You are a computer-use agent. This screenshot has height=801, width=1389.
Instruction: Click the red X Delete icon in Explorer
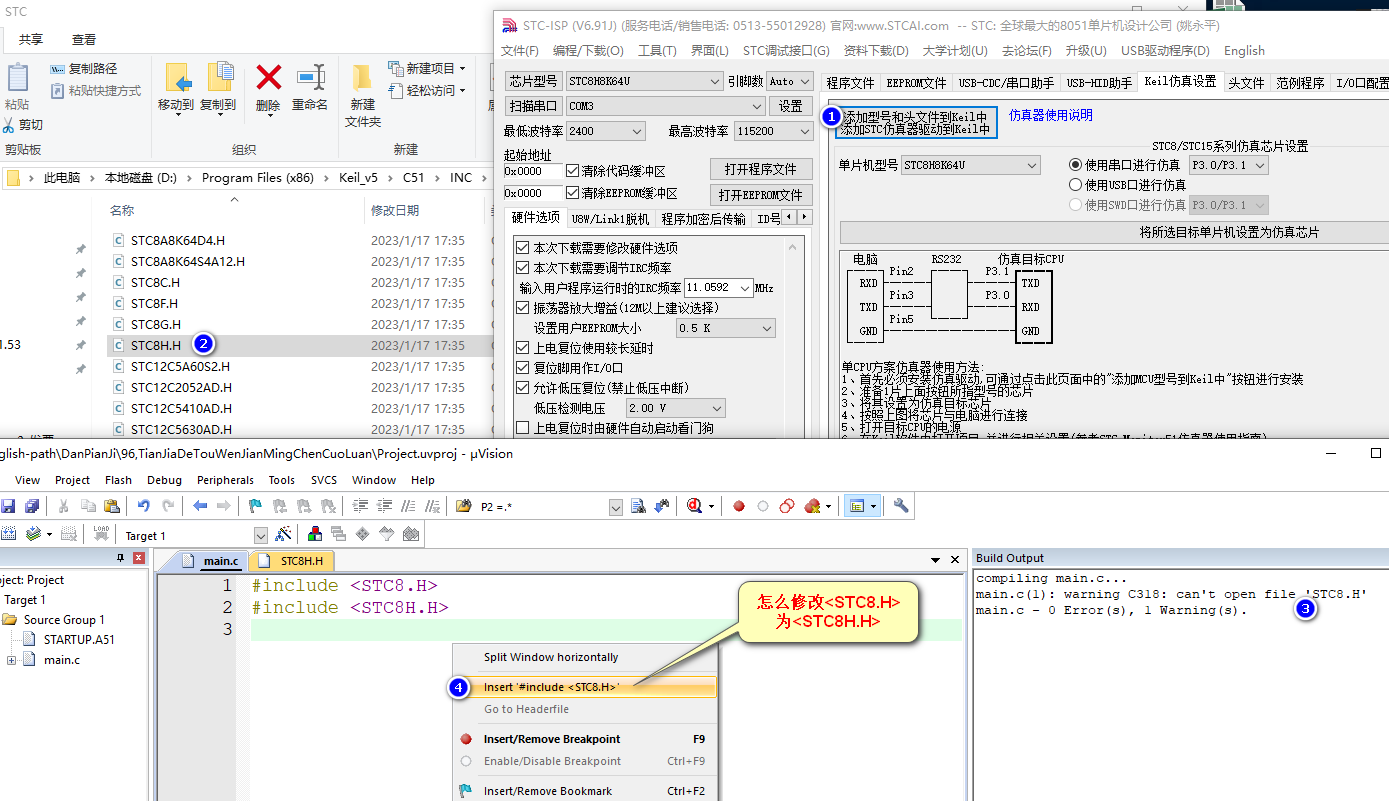coord(268,77)
